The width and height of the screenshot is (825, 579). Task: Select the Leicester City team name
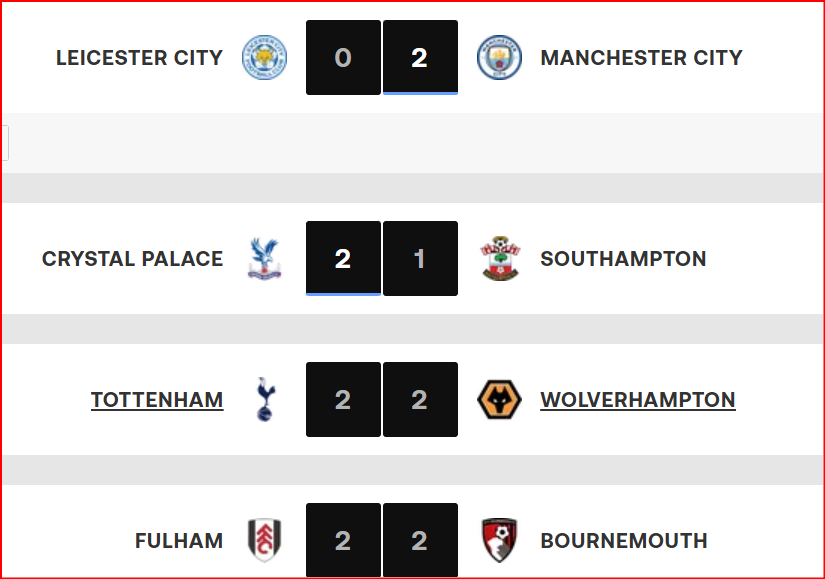click(x=139, y=58)
